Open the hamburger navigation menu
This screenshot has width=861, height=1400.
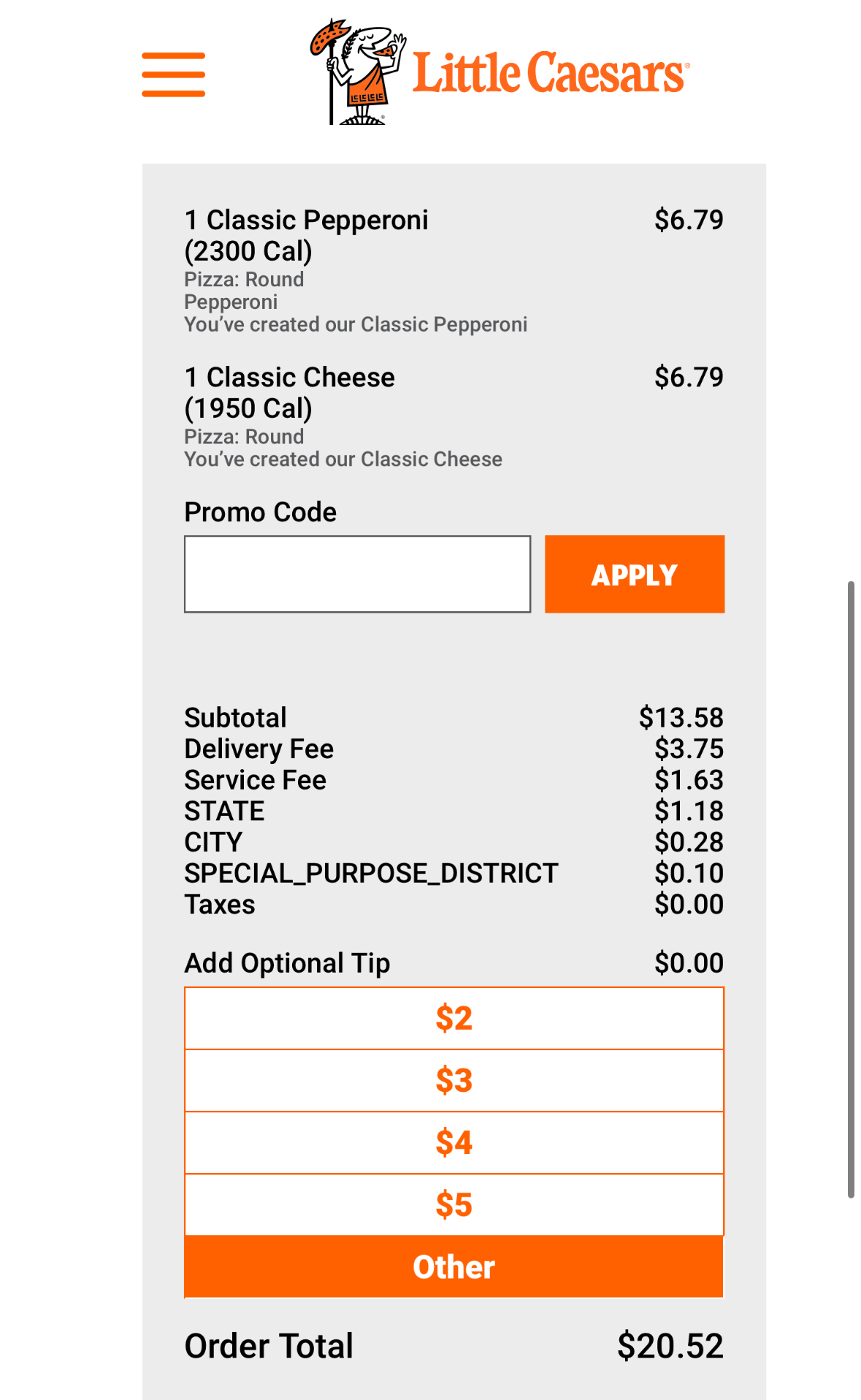173,74
